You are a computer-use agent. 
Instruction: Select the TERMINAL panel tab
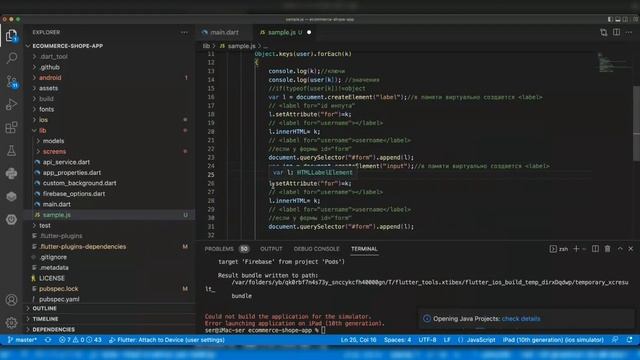[364, 249]
